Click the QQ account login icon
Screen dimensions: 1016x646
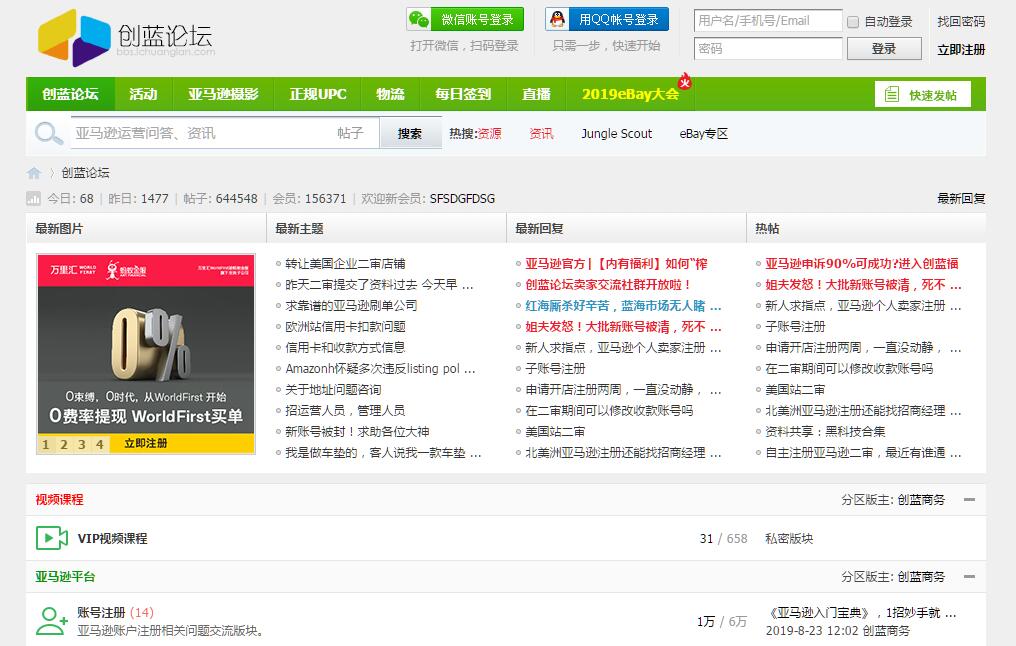[559, 20]
